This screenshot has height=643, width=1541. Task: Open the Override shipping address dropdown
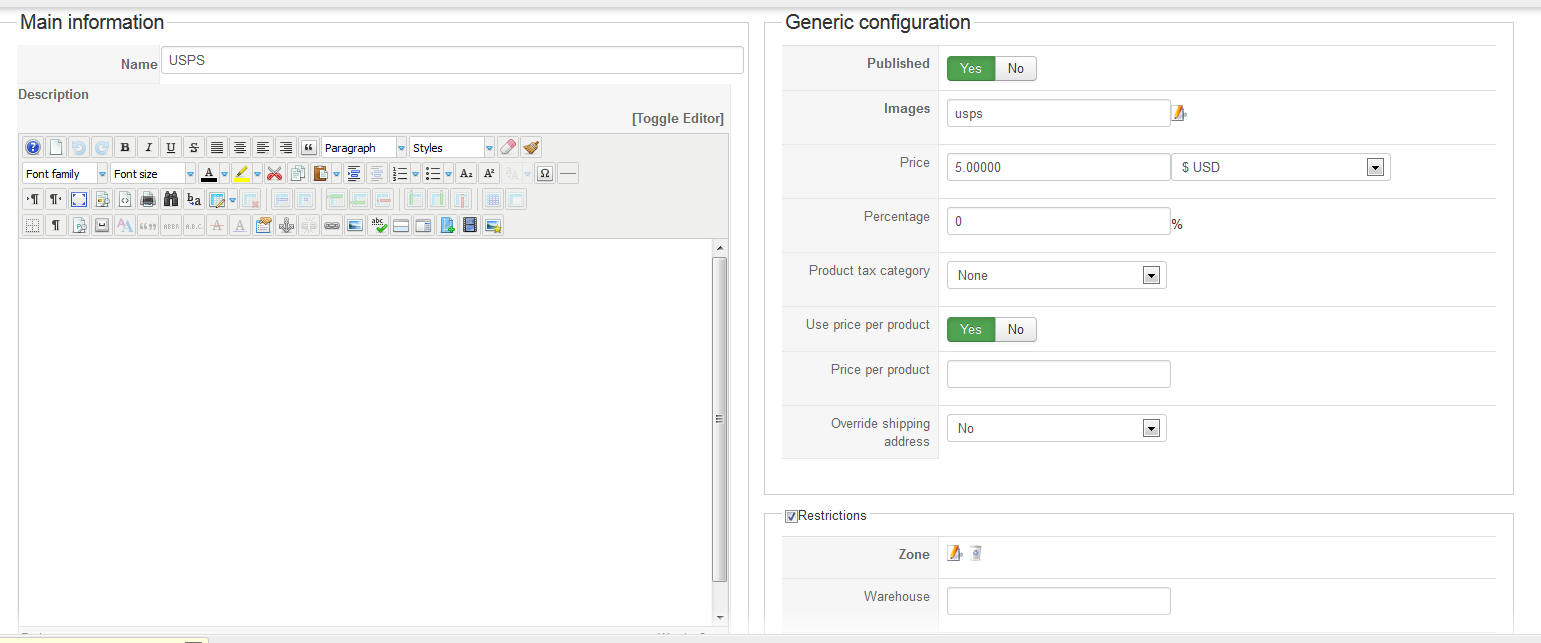click(x=1055, y=428)
